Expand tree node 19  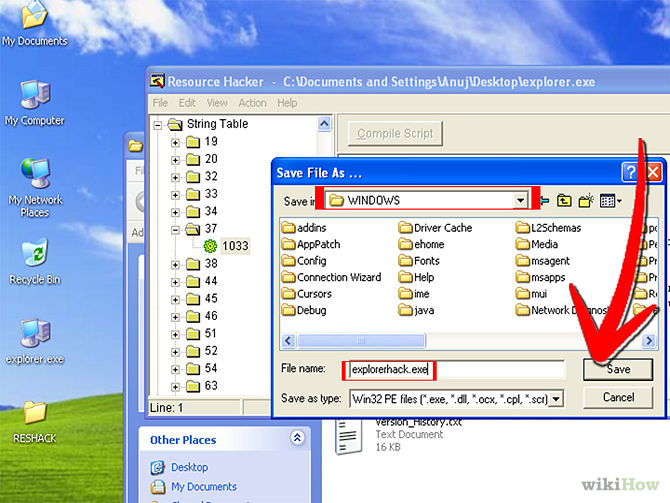(175, 142)
